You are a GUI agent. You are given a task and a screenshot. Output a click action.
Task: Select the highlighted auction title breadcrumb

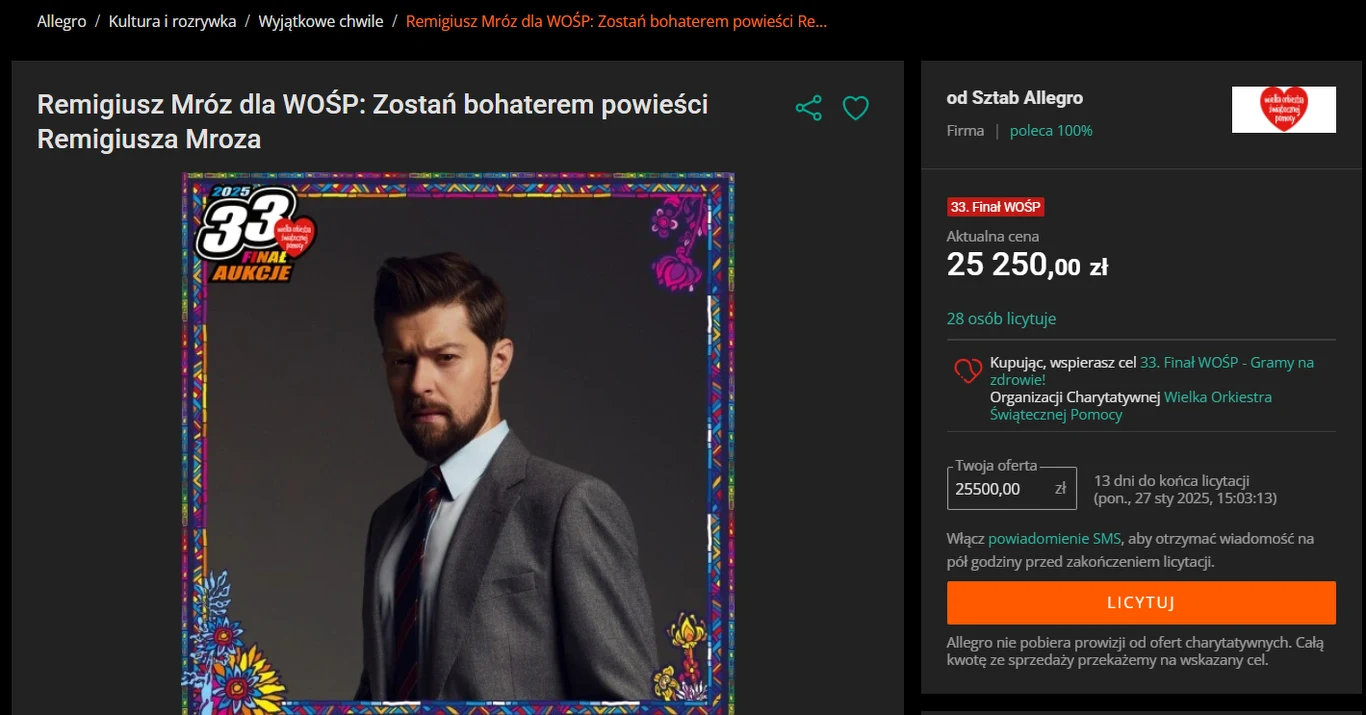(613, 20)
